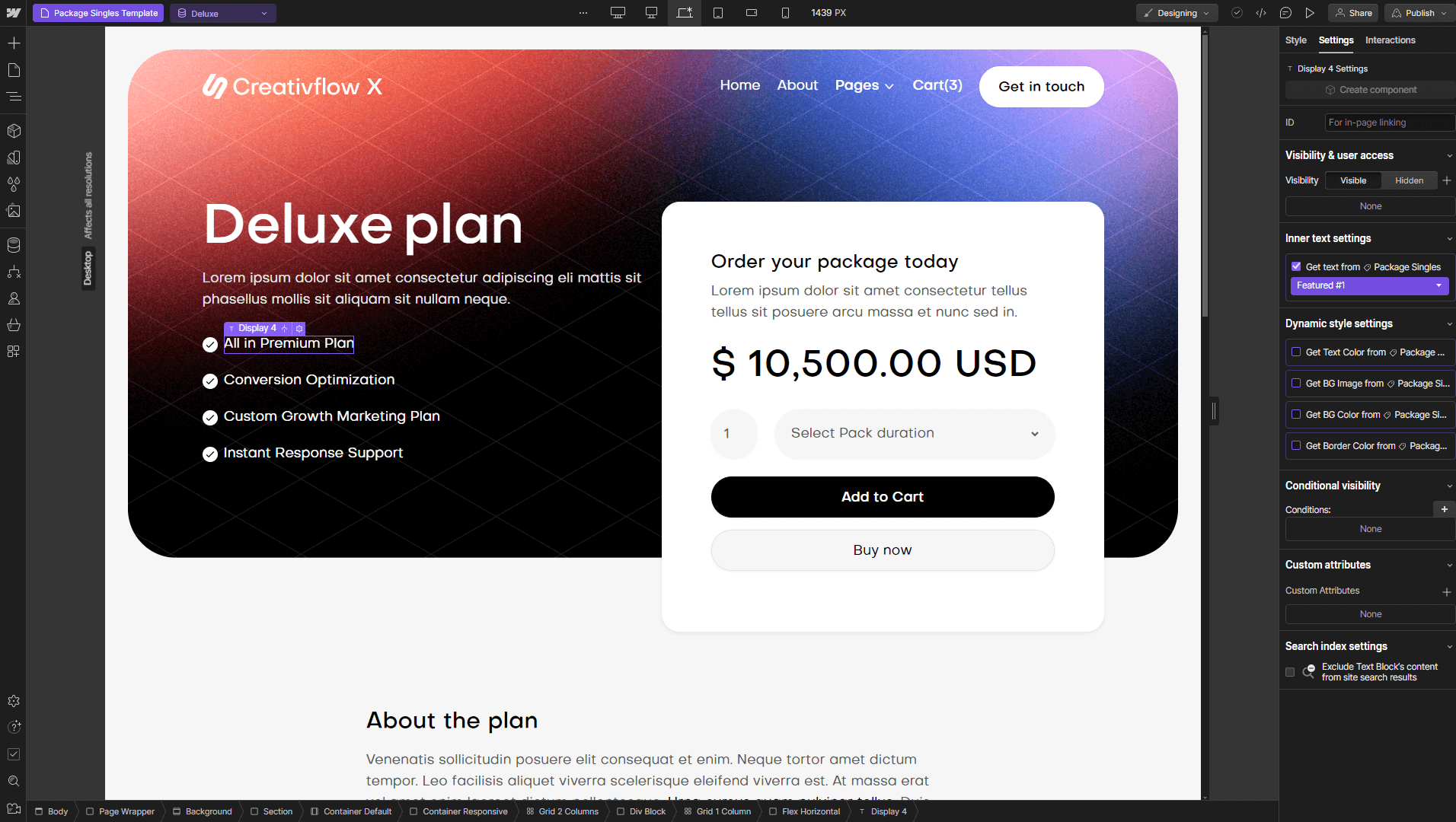
Task: Open the Assets panel
Action: click(14, 212)
